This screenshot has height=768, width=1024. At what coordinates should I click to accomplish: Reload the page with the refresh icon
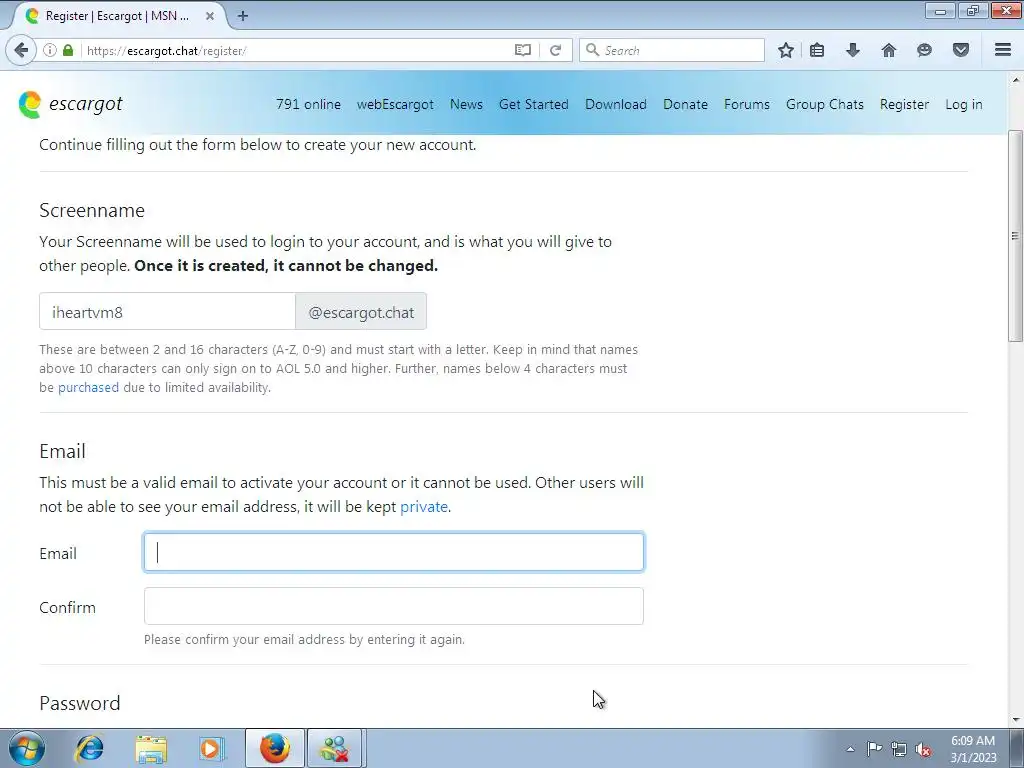point(555,50)
